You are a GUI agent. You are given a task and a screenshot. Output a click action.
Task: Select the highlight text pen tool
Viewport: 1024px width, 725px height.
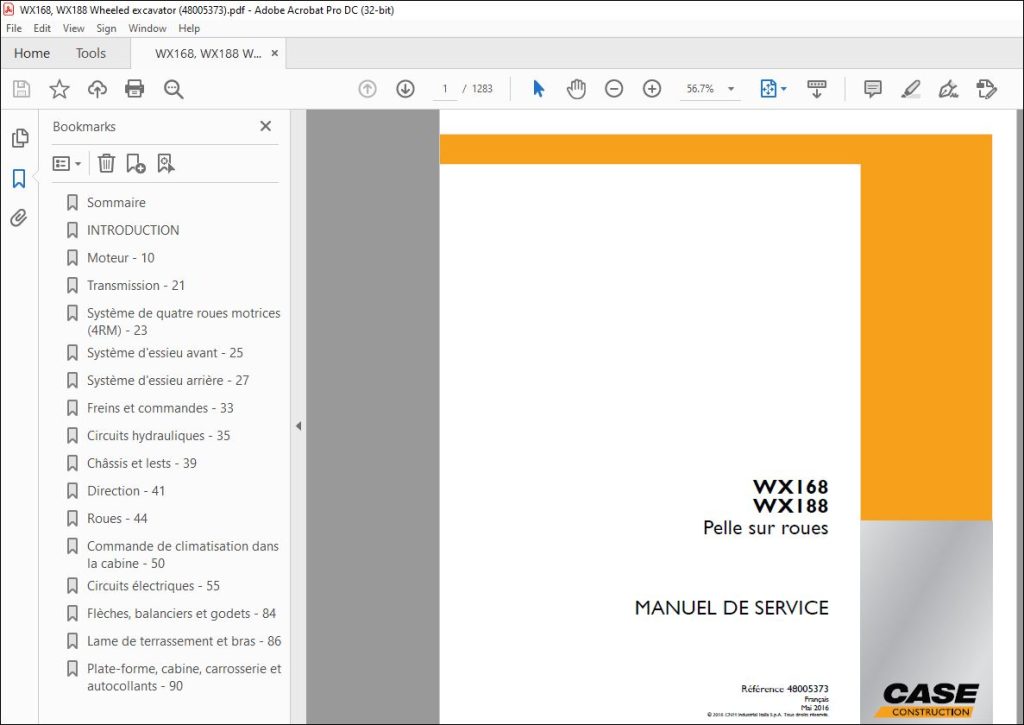(x=910, y=89)
